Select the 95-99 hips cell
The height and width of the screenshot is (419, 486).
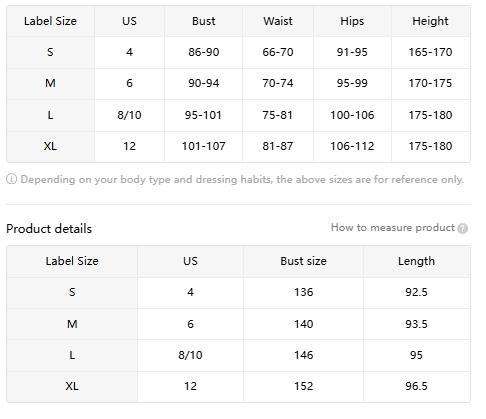click(x=352, y=83)
